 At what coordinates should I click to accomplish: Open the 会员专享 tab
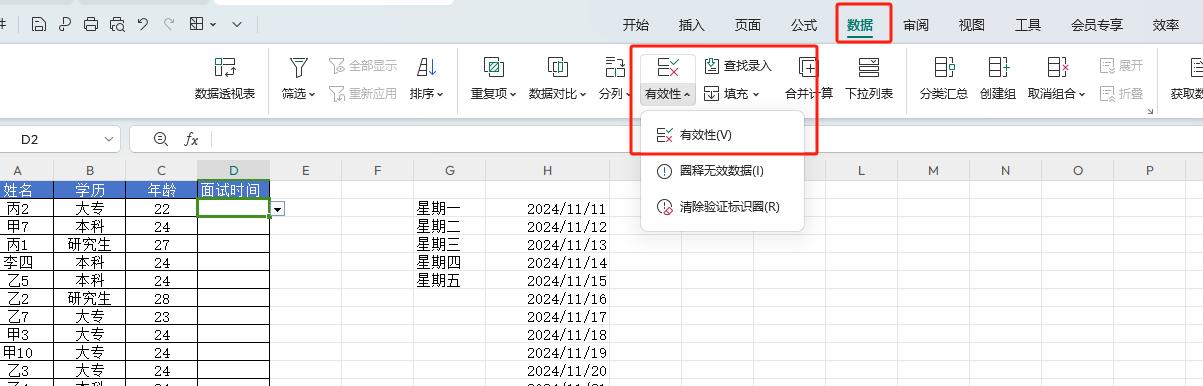(1096, 26)
